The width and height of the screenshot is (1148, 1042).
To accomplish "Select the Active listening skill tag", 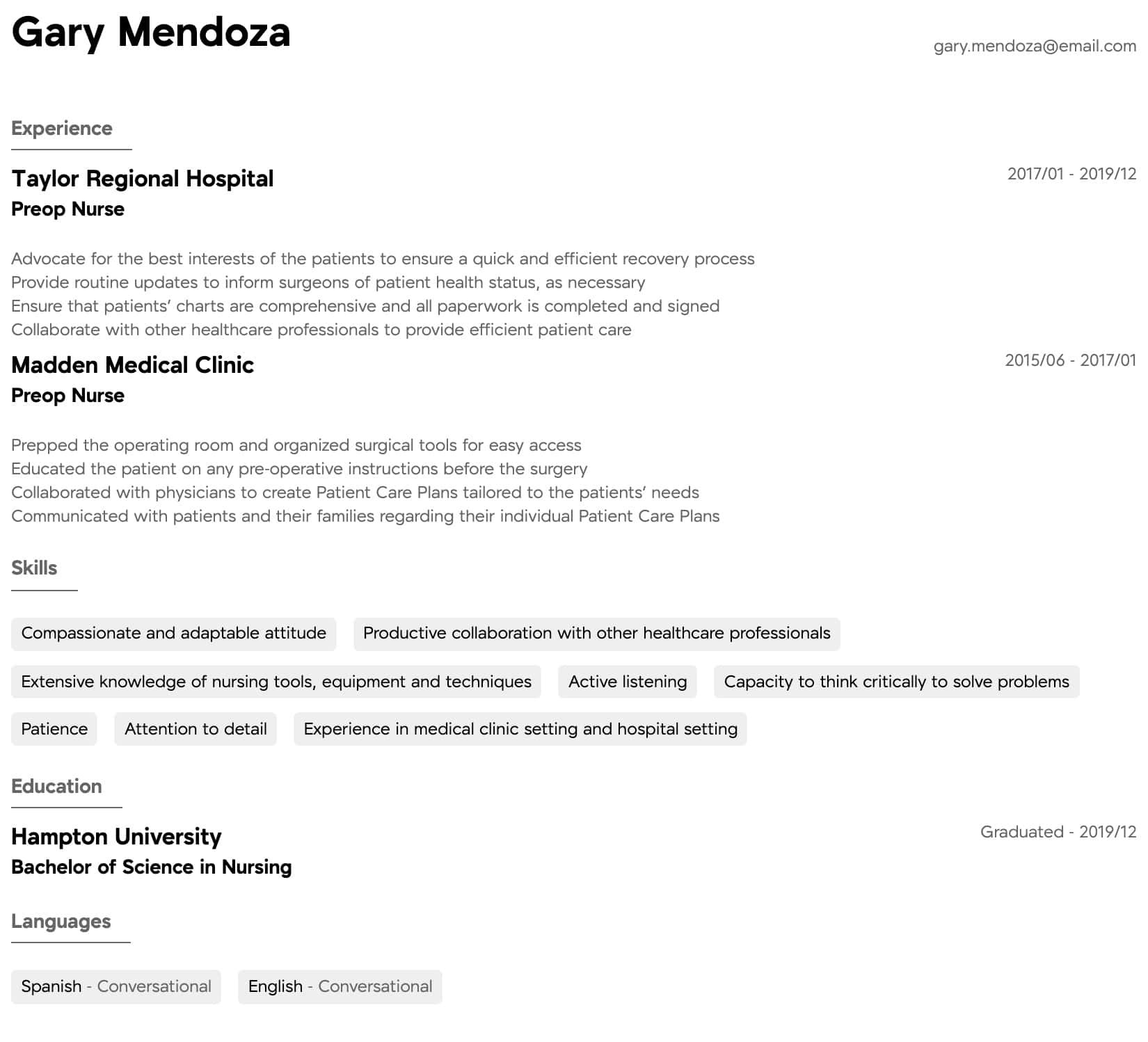I will pos(628,682).
